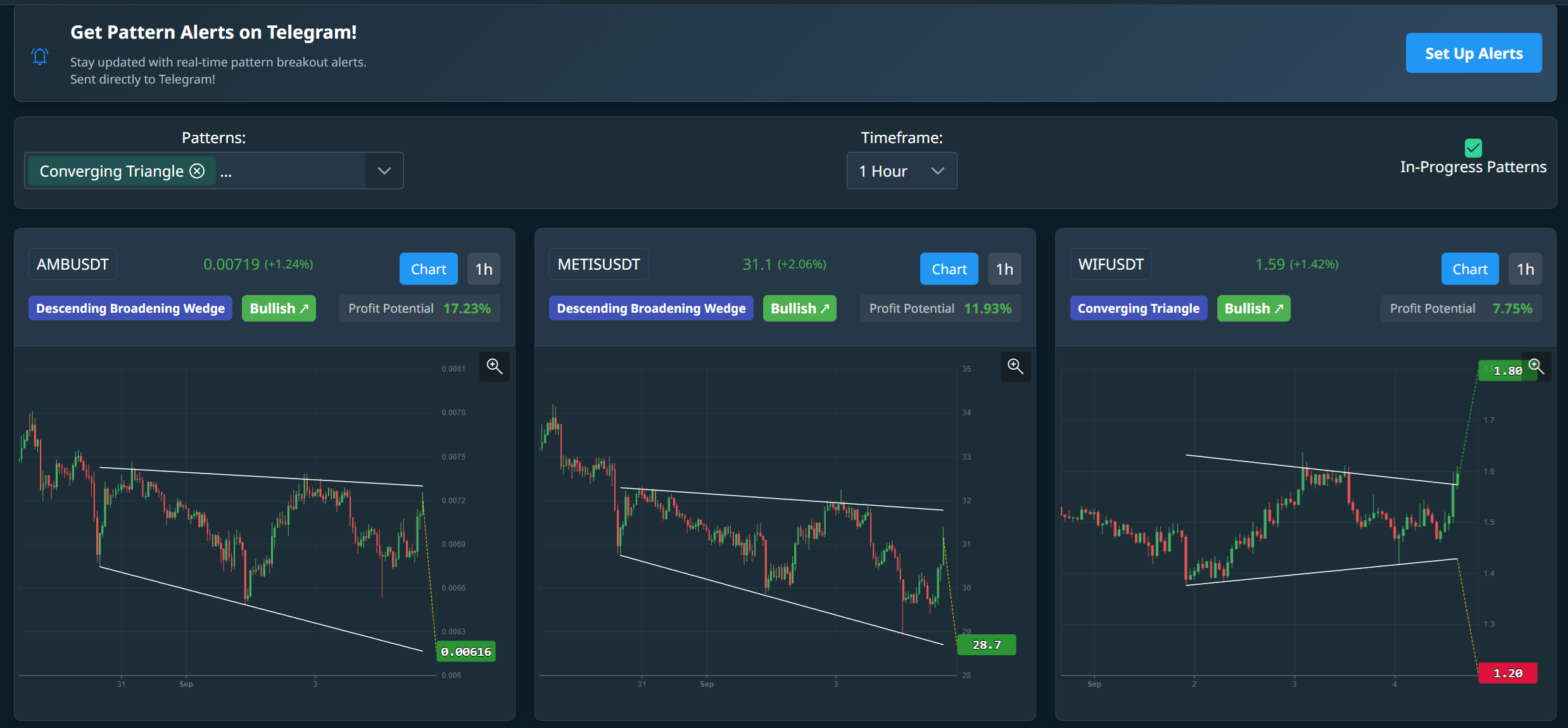Expand the Patterns selection dropdown chevron
1568x728 pixels.
pyautogui.click(x=383, y=170)
